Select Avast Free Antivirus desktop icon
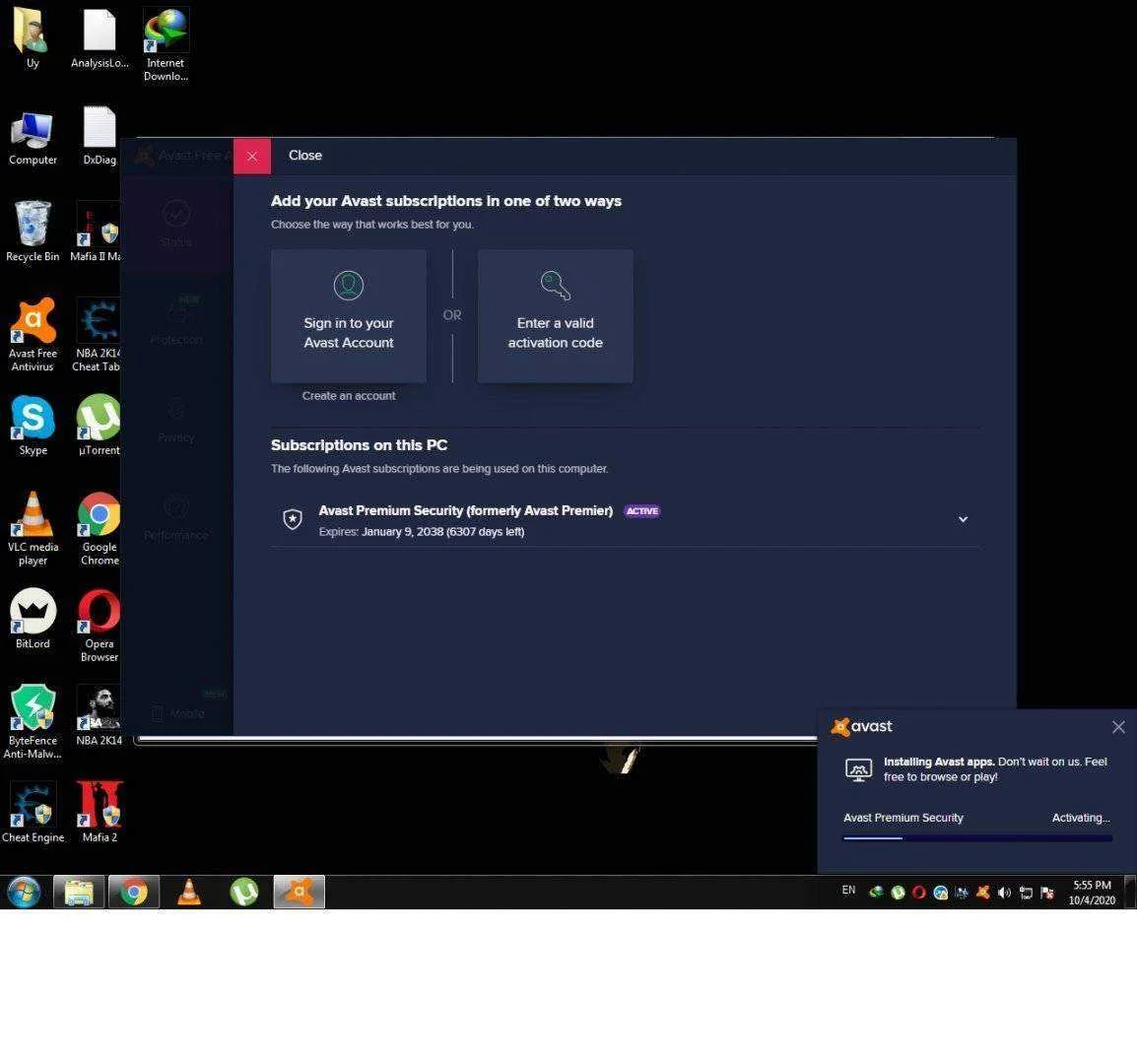 32,334
